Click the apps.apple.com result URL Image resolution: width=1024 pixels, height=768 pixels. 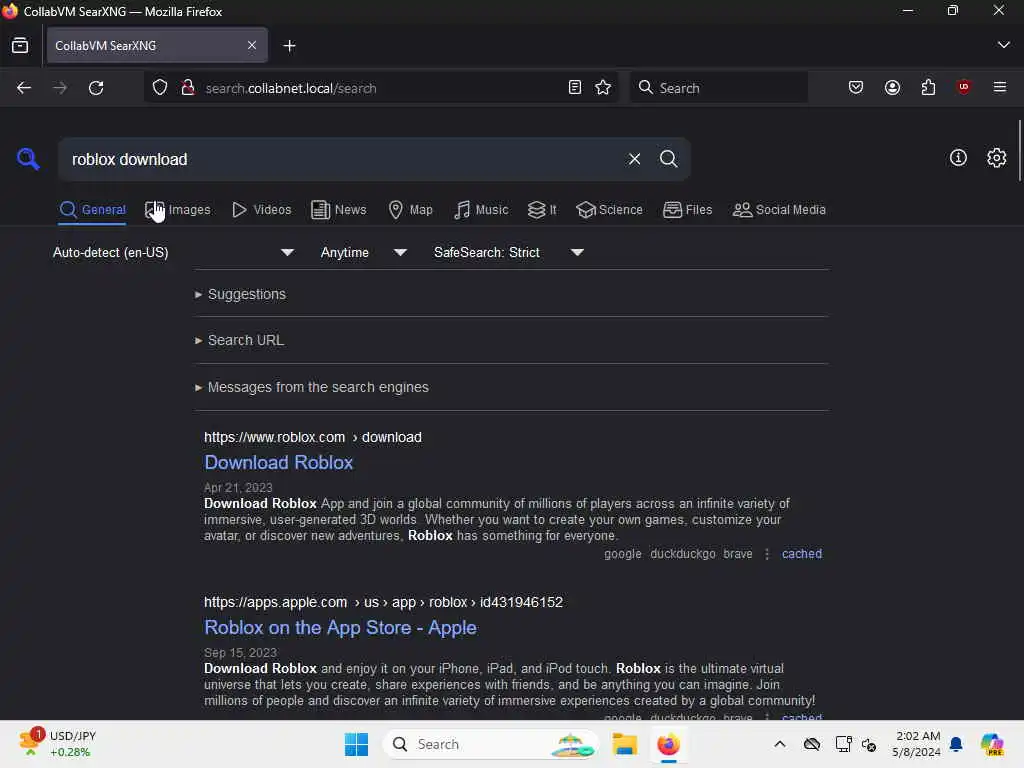[383, 602]
